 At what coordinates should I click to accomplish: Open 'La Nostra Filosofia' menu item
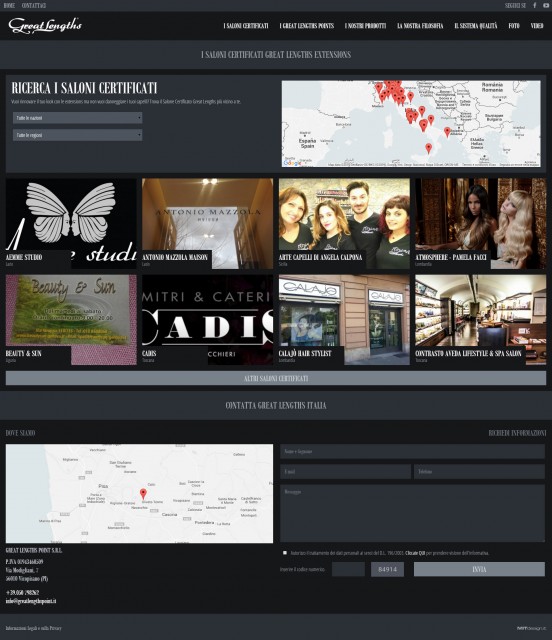(x=420, y=26)
